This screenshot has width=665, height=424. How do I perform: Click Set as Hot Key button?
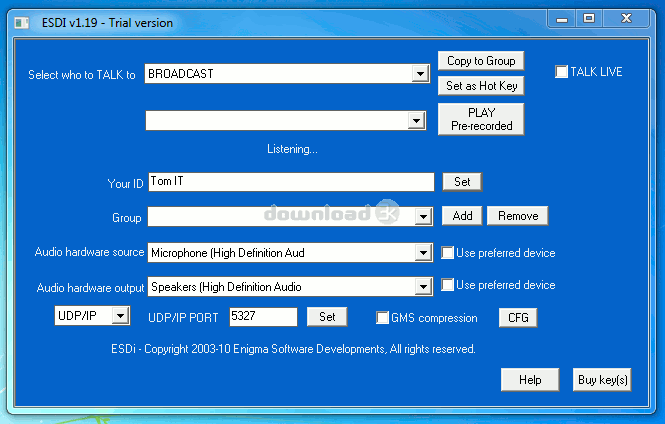click(x=481, y=86)
